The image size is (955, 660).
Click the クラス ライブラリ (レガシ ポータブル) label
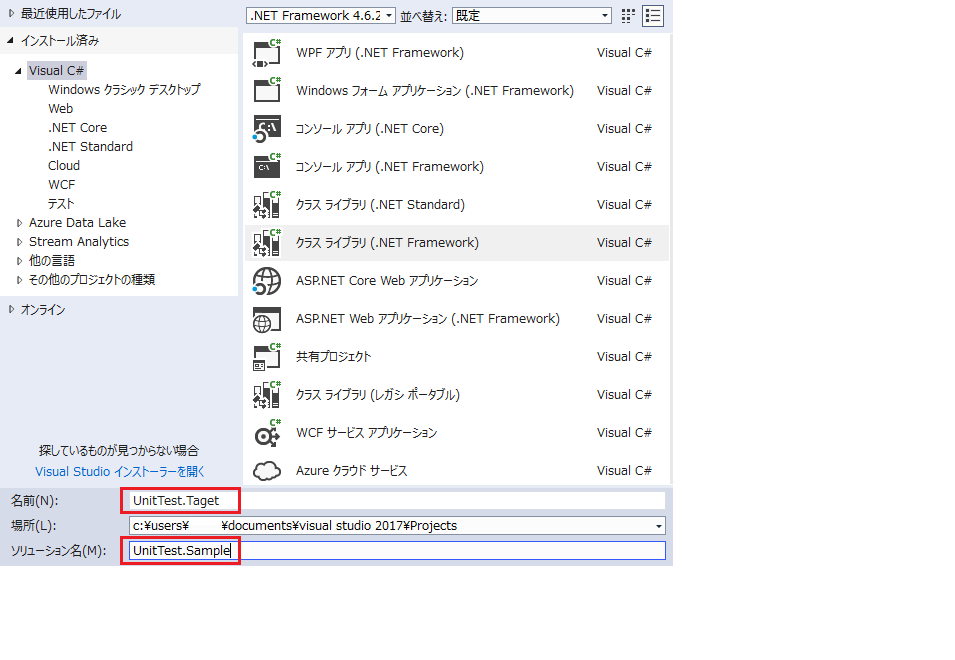point(378,395)
